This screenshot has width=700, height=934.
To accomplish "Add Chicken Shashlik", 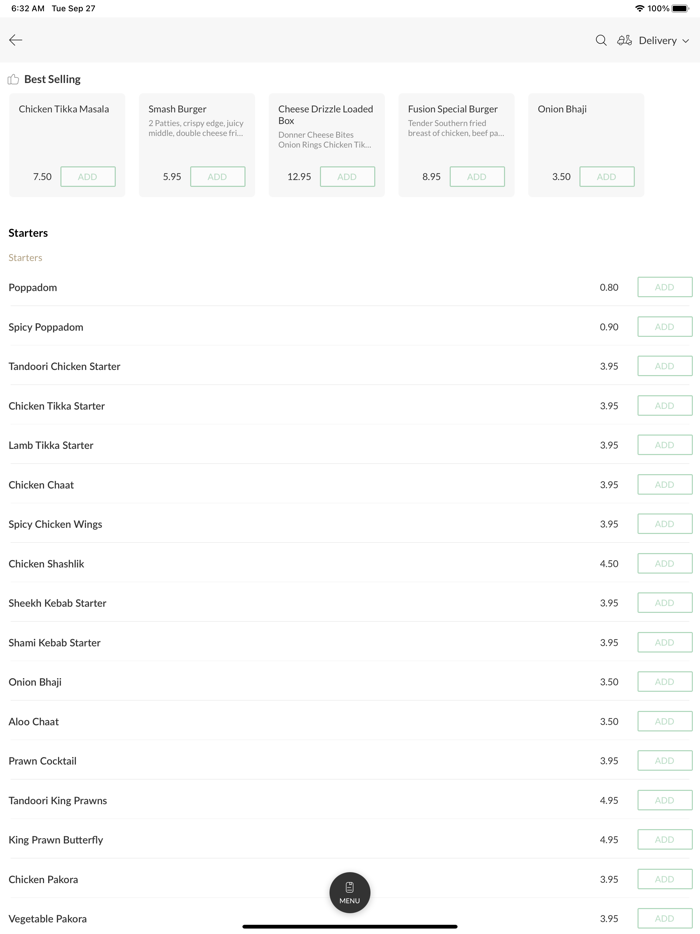I will (665, 563).
